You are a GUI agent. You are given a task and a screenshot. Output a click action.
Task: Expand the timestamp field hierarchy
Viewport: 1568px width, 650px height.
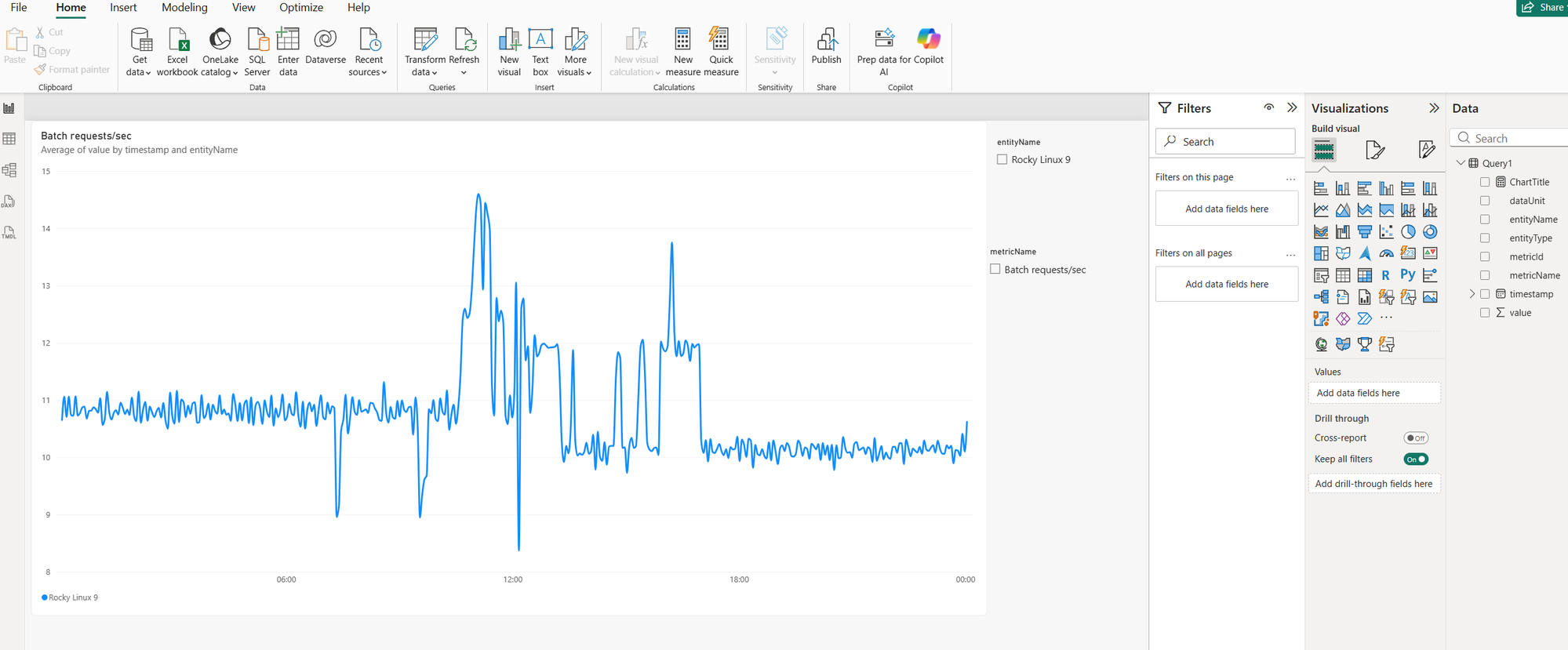(1472, 294)
